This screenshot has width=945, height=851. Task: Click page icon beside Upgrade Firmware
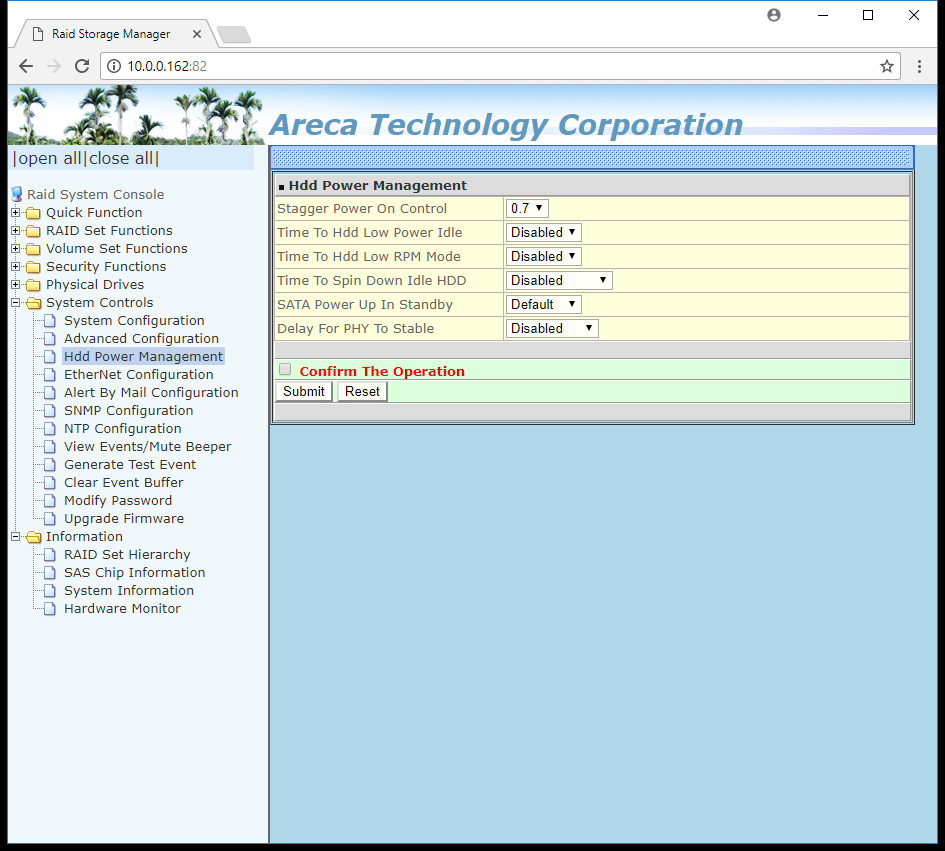[x=50, y=519]
